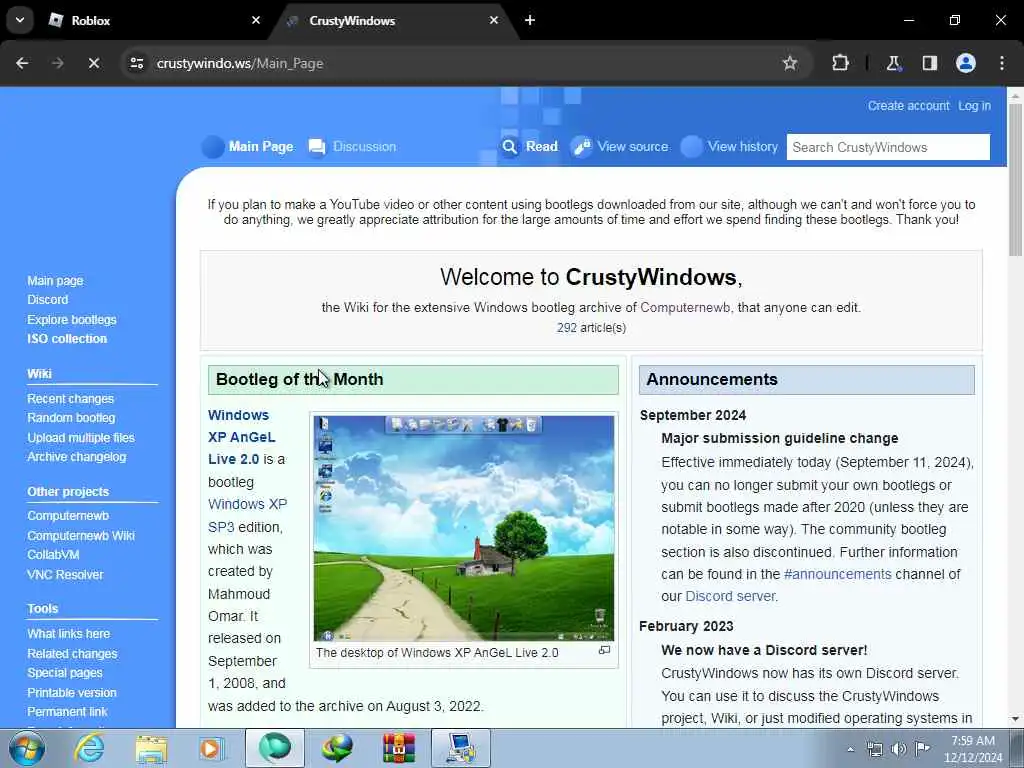The image size is (1024, 768).
Task: Open ISO collection sidebar link
Action: (x=67, y=339)
